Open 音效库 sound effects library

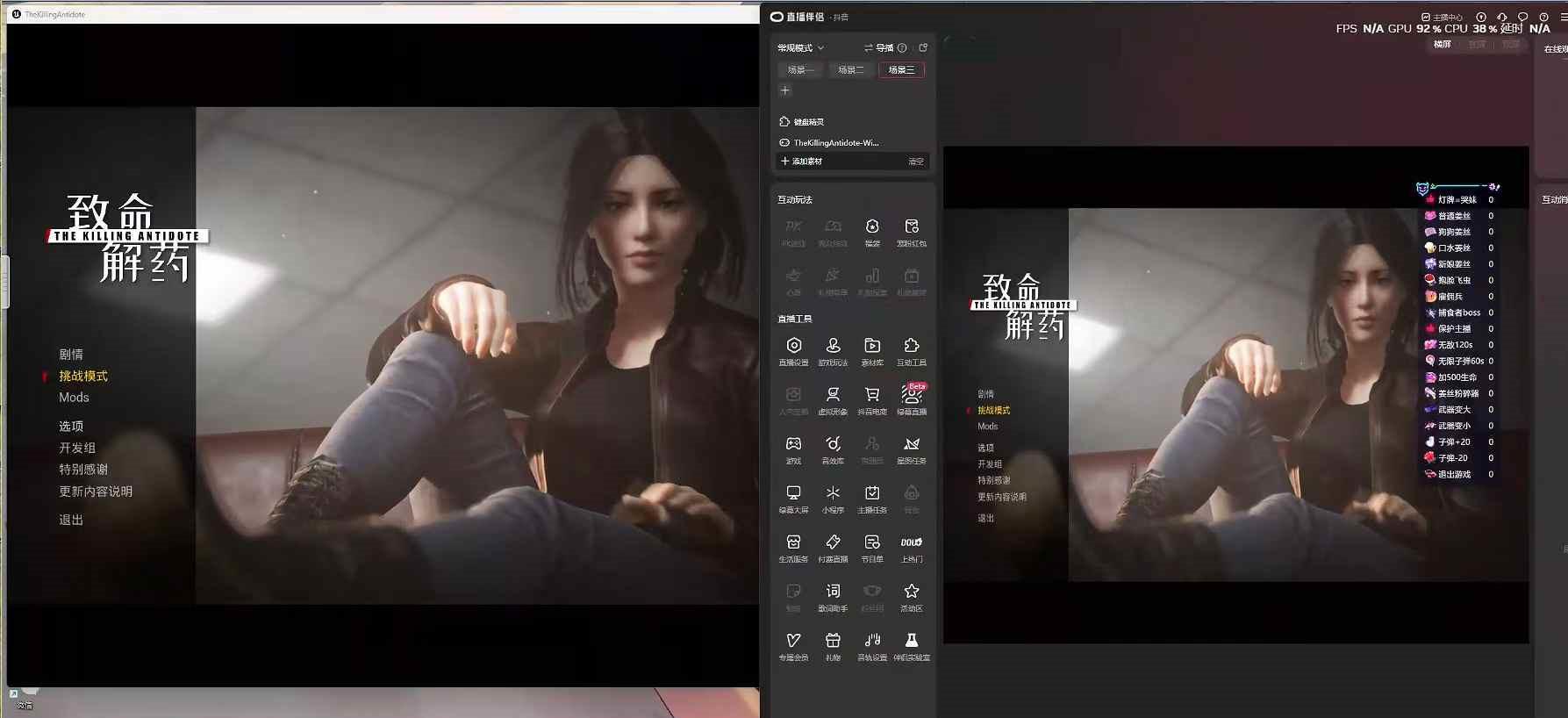pyautogui.click(x=833, y=449)
